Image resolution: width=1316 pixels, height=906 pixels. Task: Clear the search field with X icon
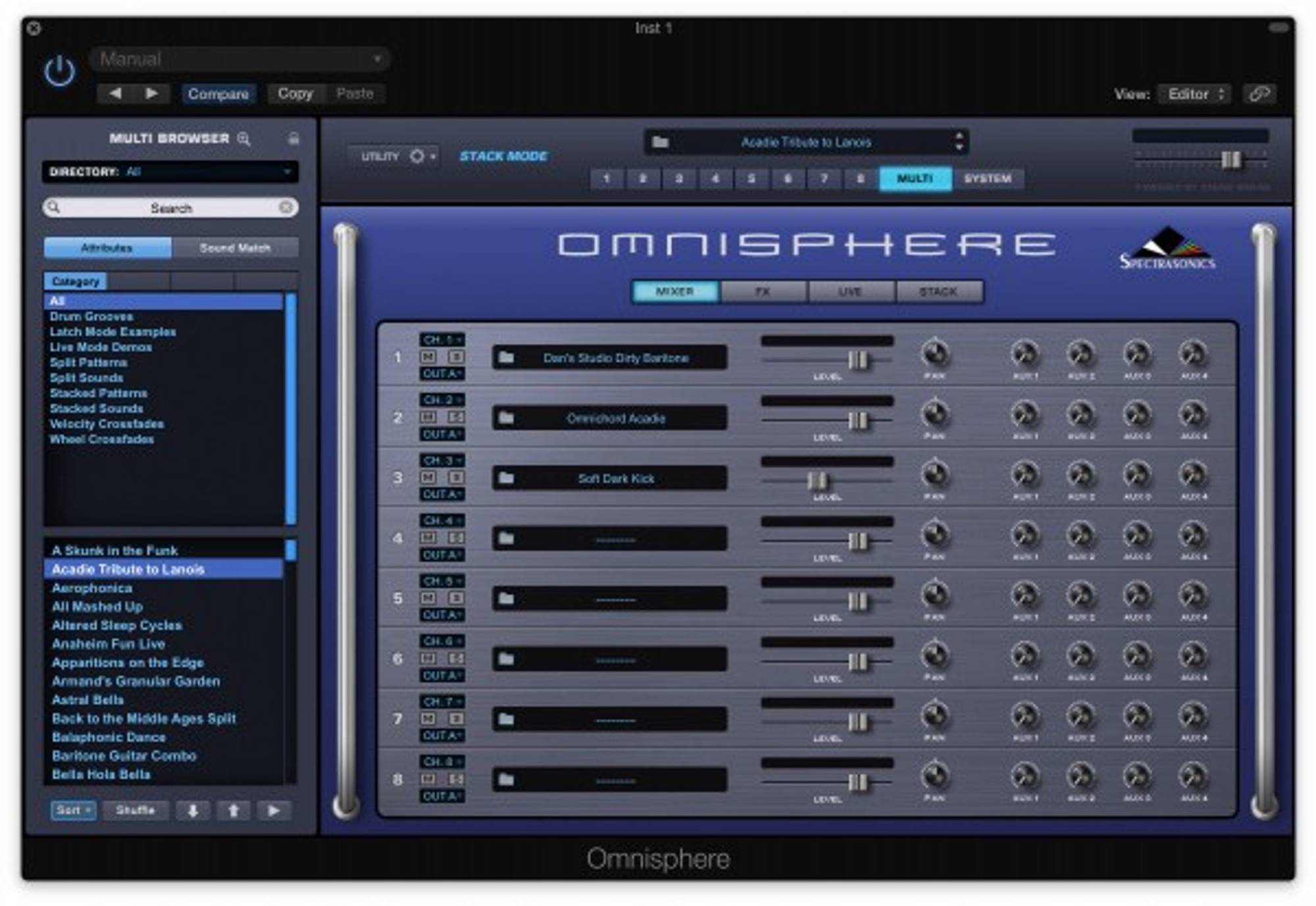point(286,208)
